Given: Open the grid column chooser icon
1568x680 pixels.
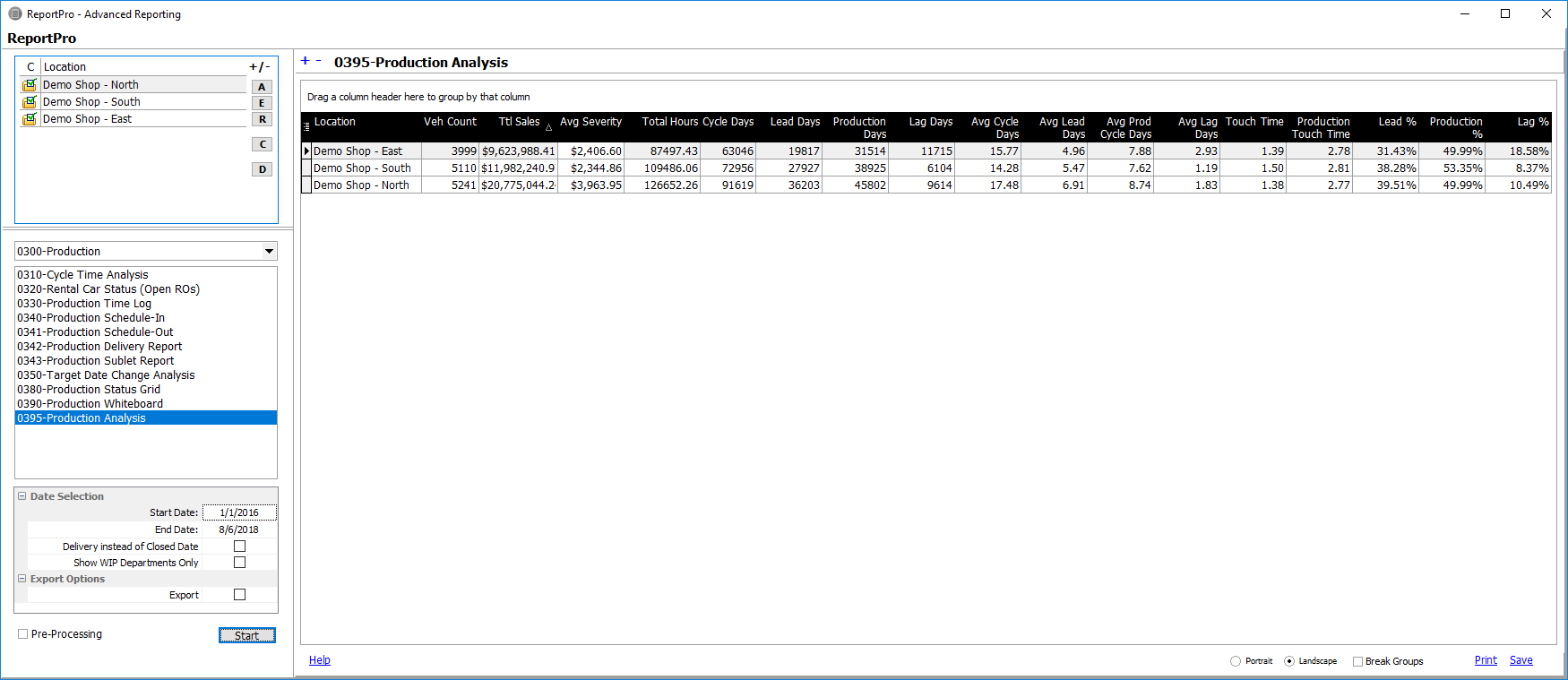Looking at the screenshot, I should pyautogui.click(x=306, y=126).
